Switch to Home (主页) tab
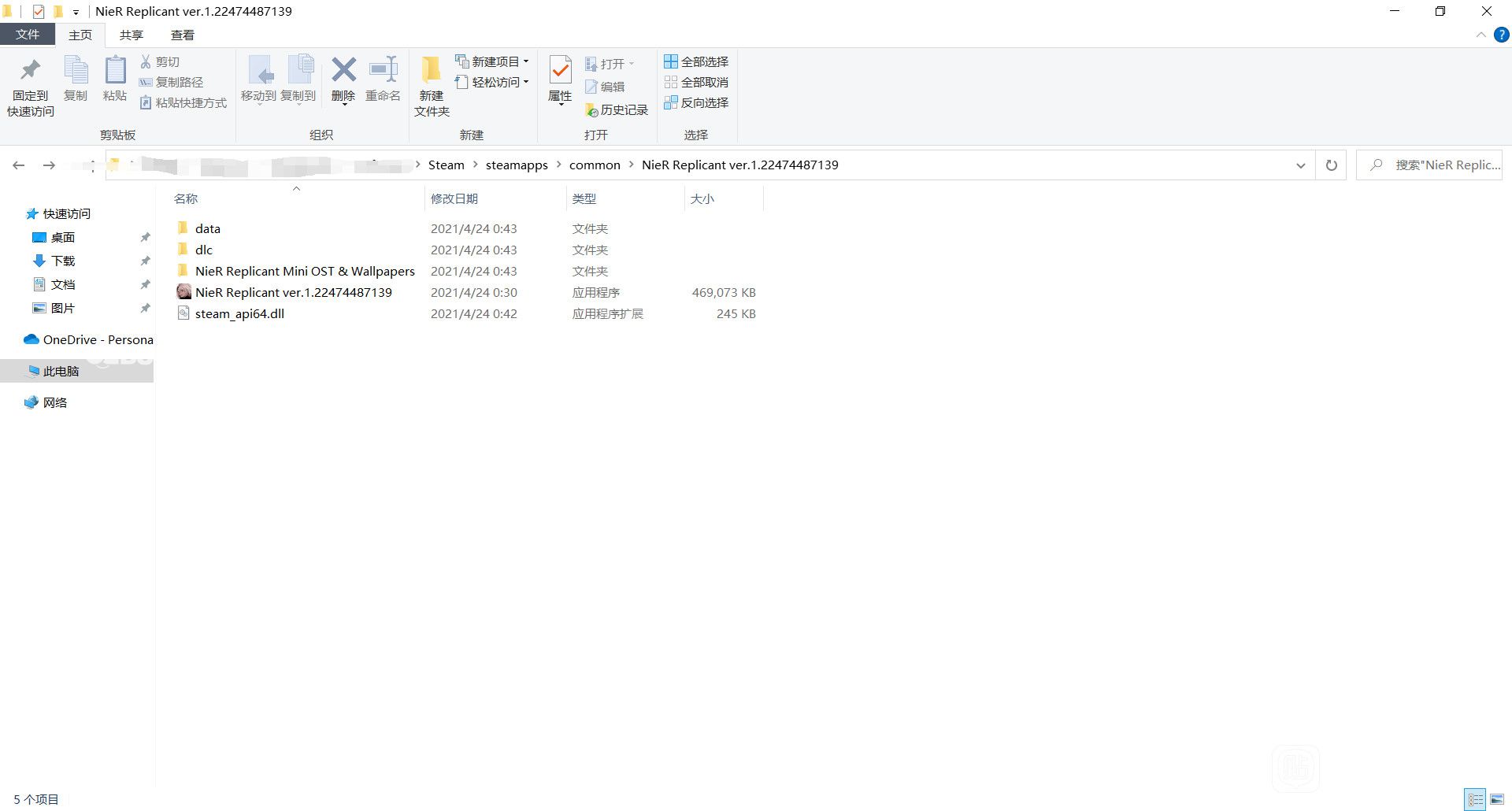The width and height of the screenshot is (1512, 811). (x=80, y=35)
